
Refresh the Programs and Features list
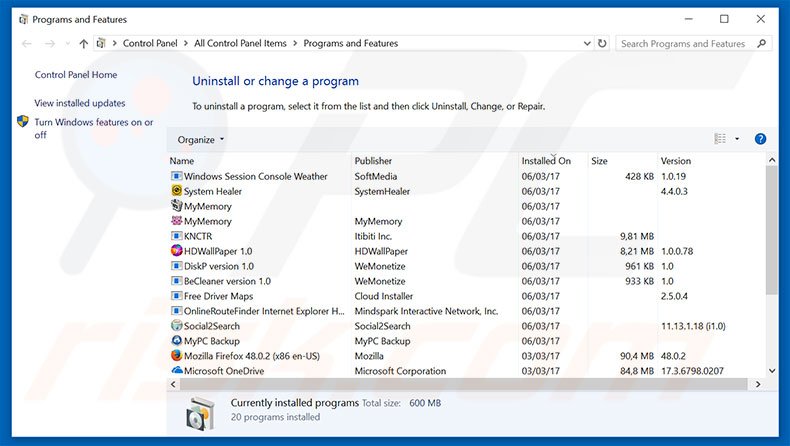602,43
